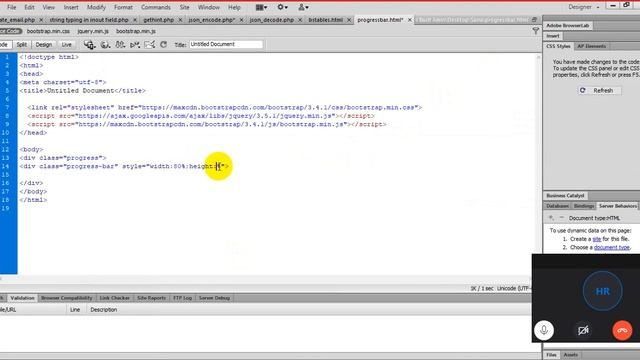Open the View menu
640x360 pixels.
pyautogui.click(x=49, y=7)
